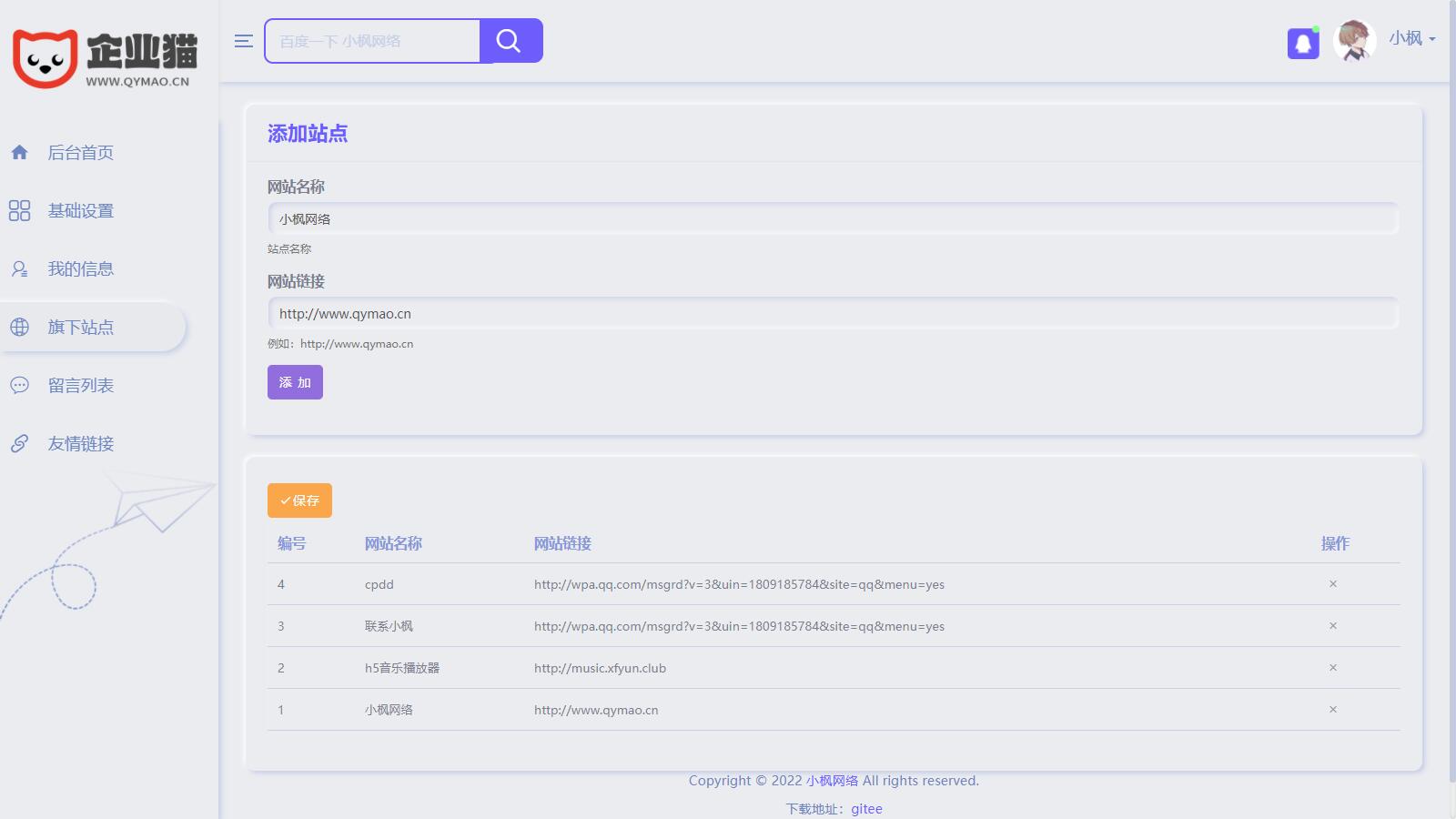This screenshot has width=1456, height=819.
Task: Open the notification bell icon
Action: tap(1303, 43)
